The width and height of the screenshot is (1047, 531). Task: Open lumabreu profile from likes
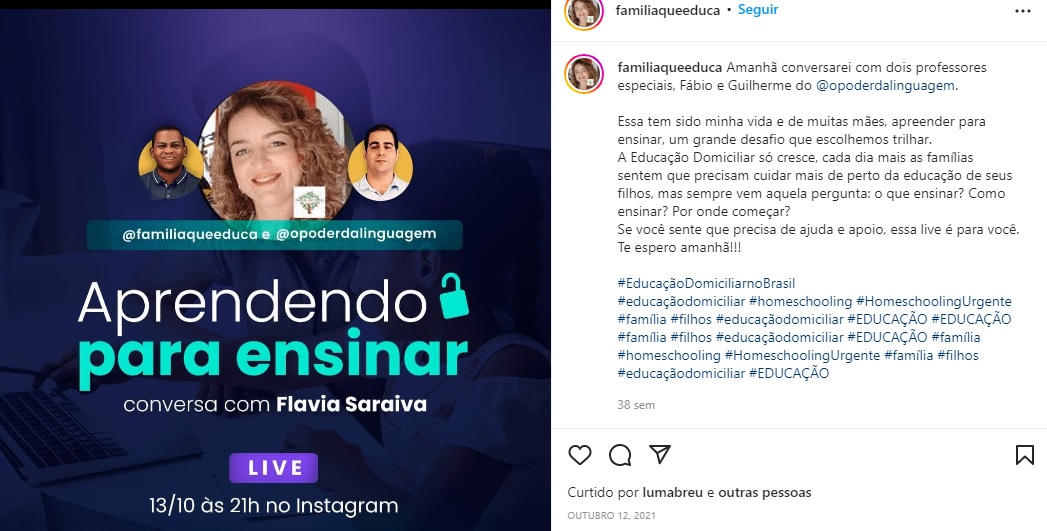(673, 492)
